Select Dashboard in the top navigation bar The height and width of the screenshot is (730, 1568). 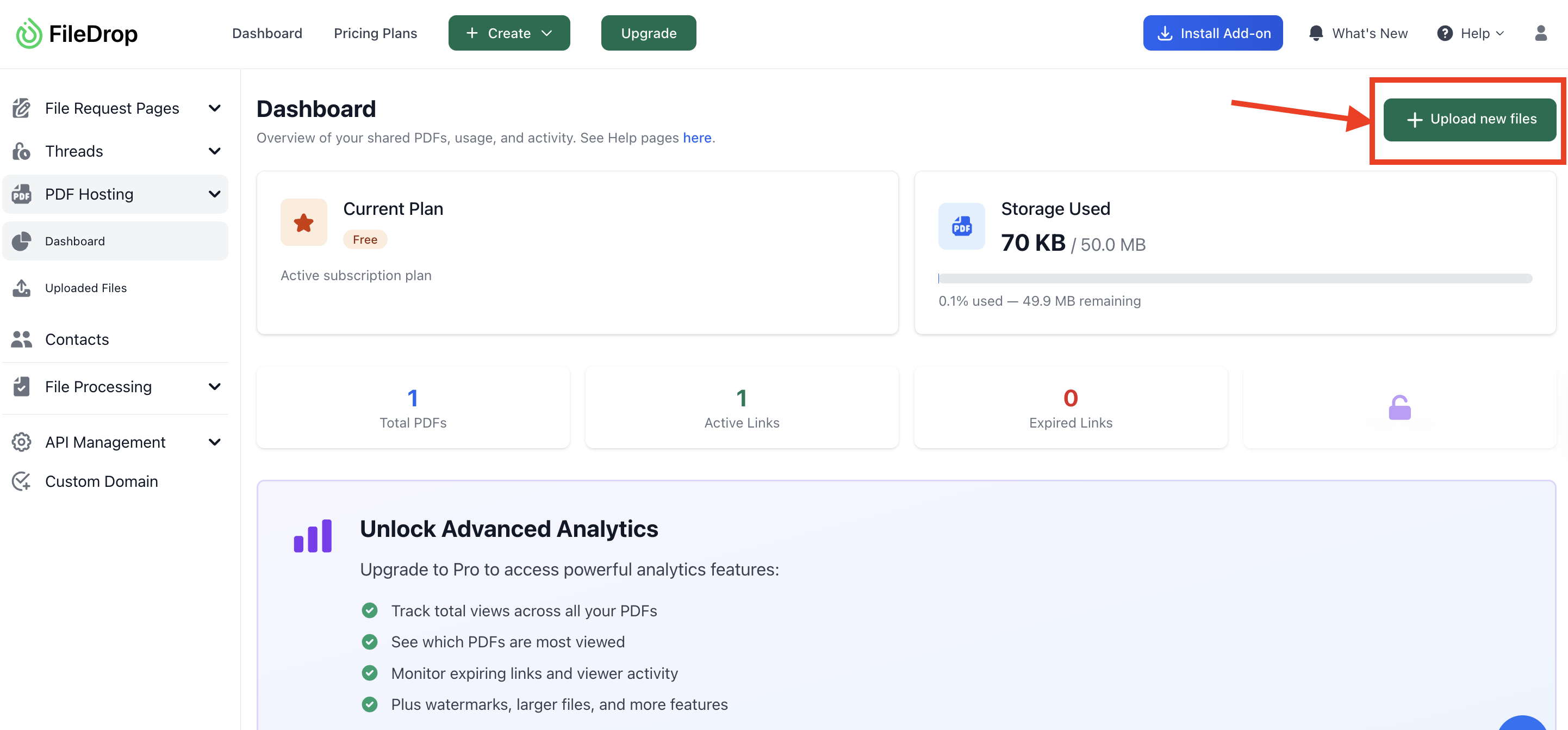pos(266,34)
